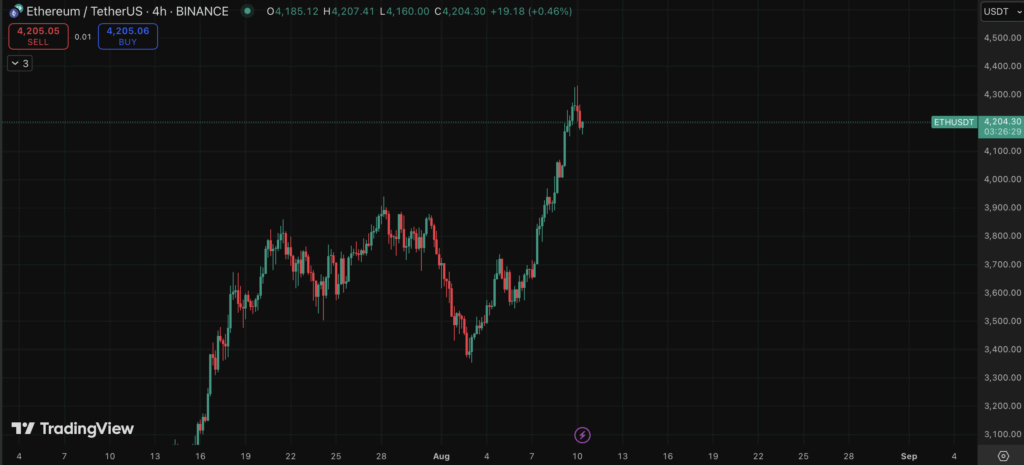Click the 4,204.30 current price label

(1001, 121)
